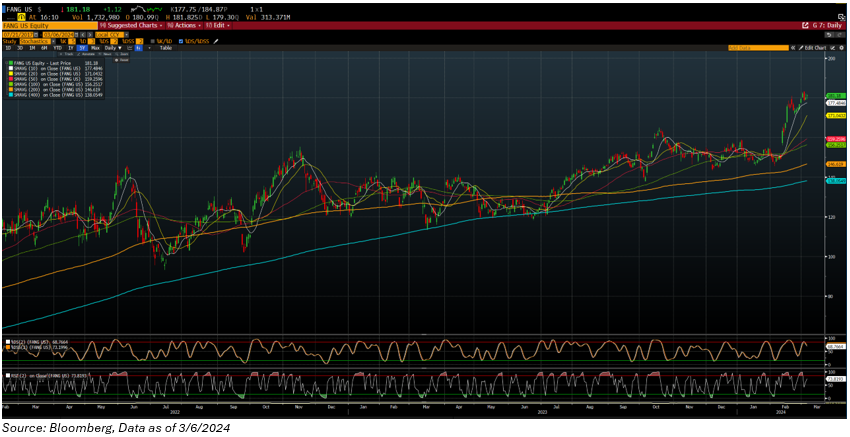Switch to the Table view
This screenshot has height=437, width=850.
(166, 47)
